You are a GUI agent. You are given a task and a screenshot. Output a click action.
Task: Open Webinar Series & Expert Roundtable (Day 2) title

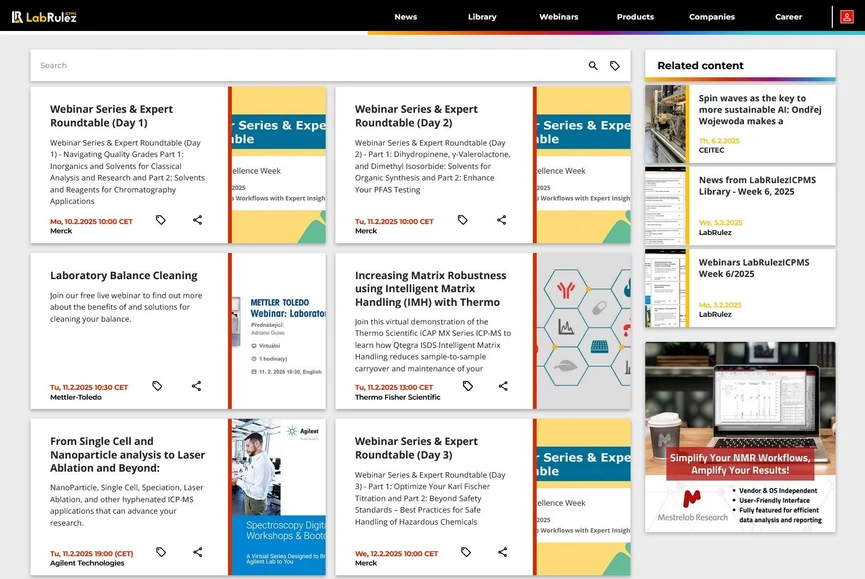[417, 116]
